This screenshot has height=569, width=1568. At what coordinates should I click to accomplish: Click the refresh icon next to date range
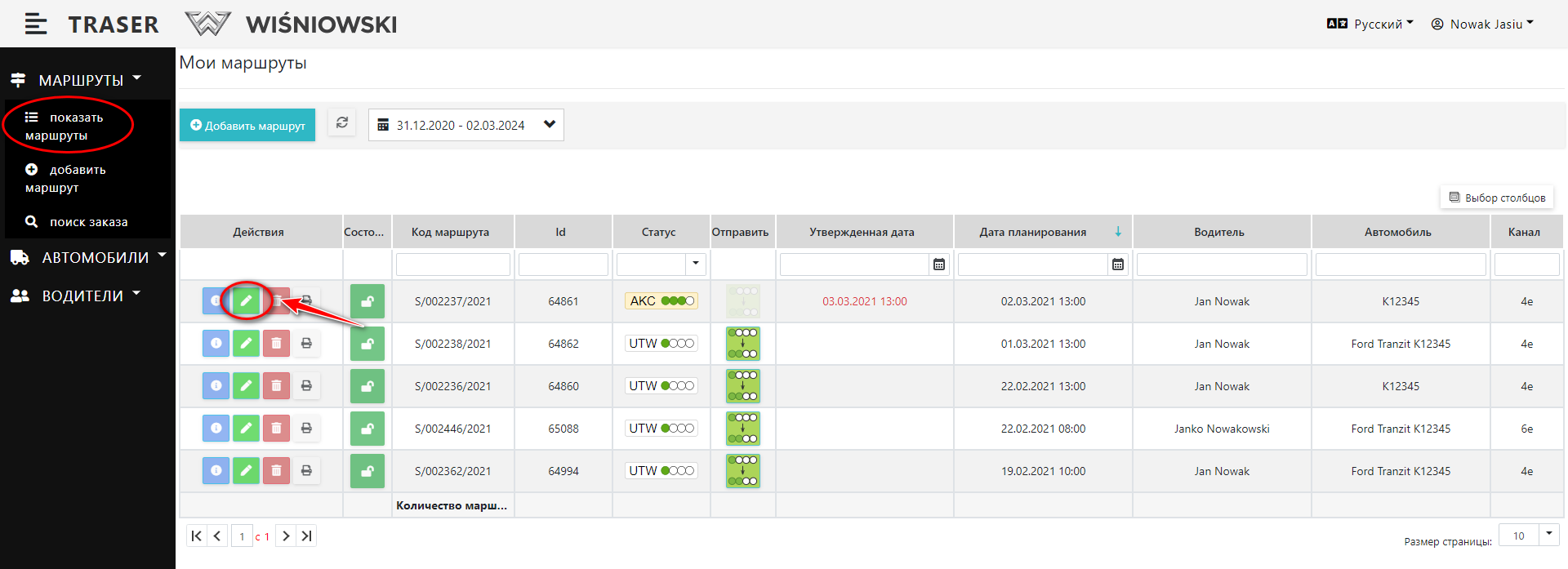pyautogui.click(x=342, y=123)
